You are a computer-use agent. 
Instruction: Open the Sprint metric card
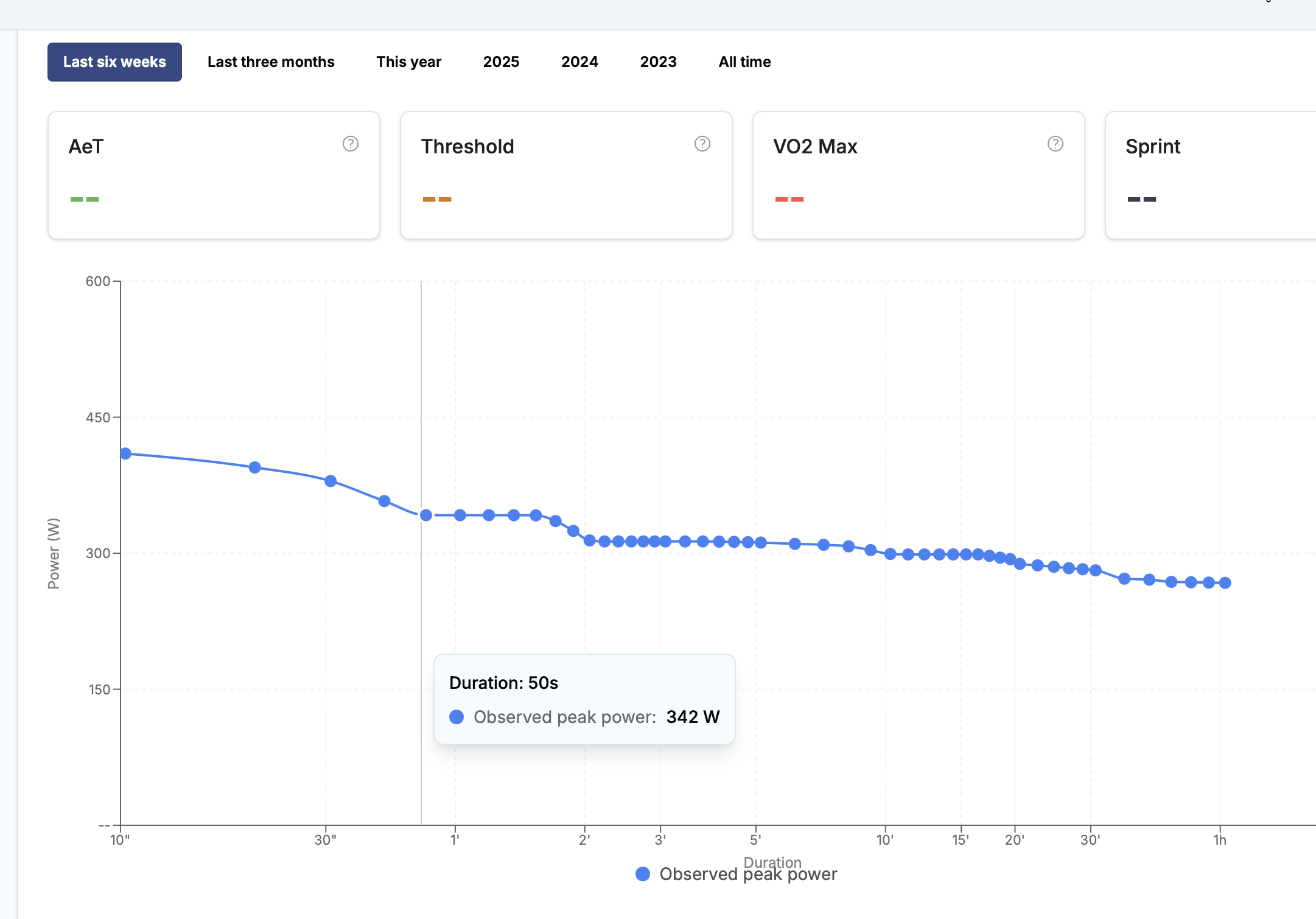[x=1210, y=175]
